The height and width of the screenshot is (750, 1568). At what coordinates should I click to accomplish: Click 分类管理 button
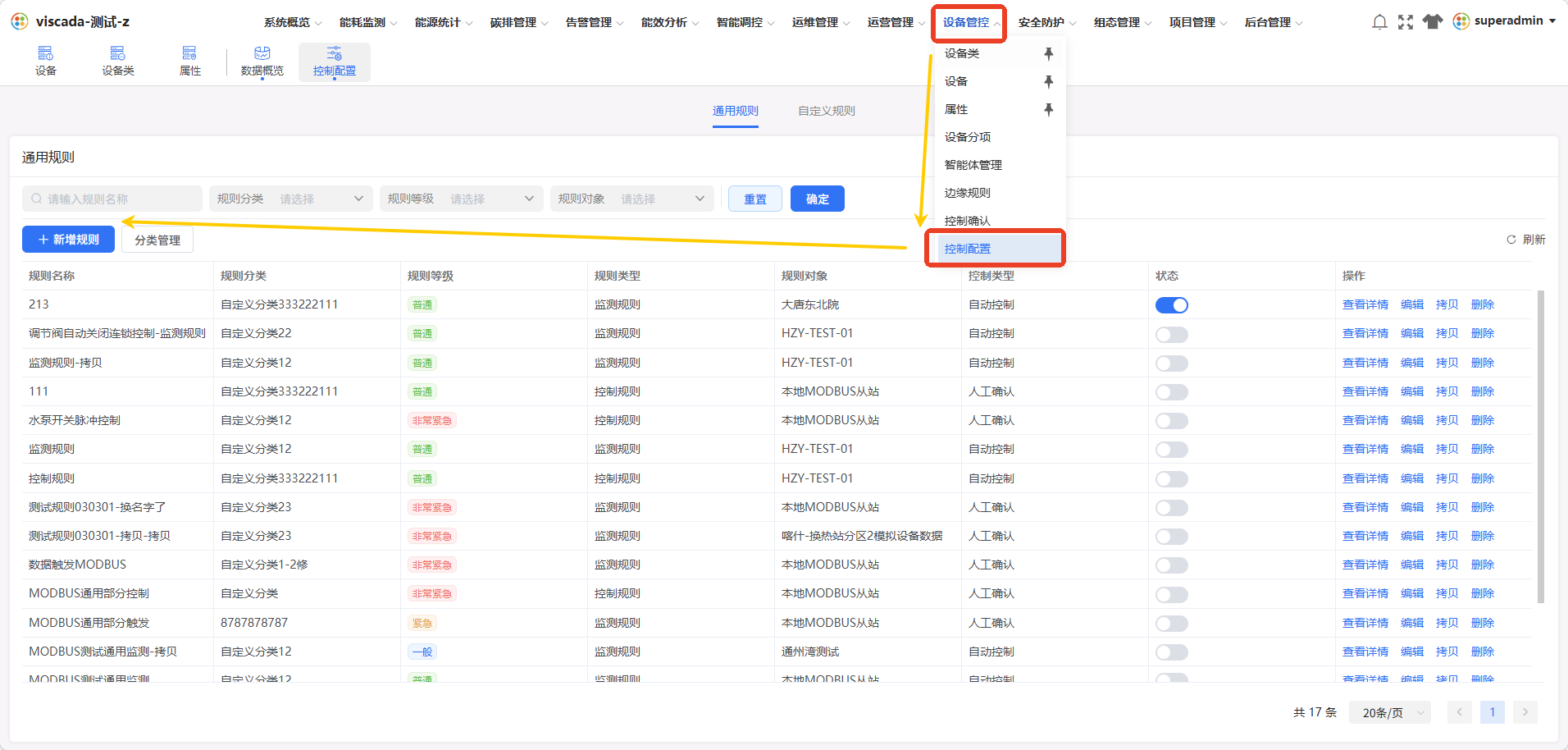click(x=157, y=240)
